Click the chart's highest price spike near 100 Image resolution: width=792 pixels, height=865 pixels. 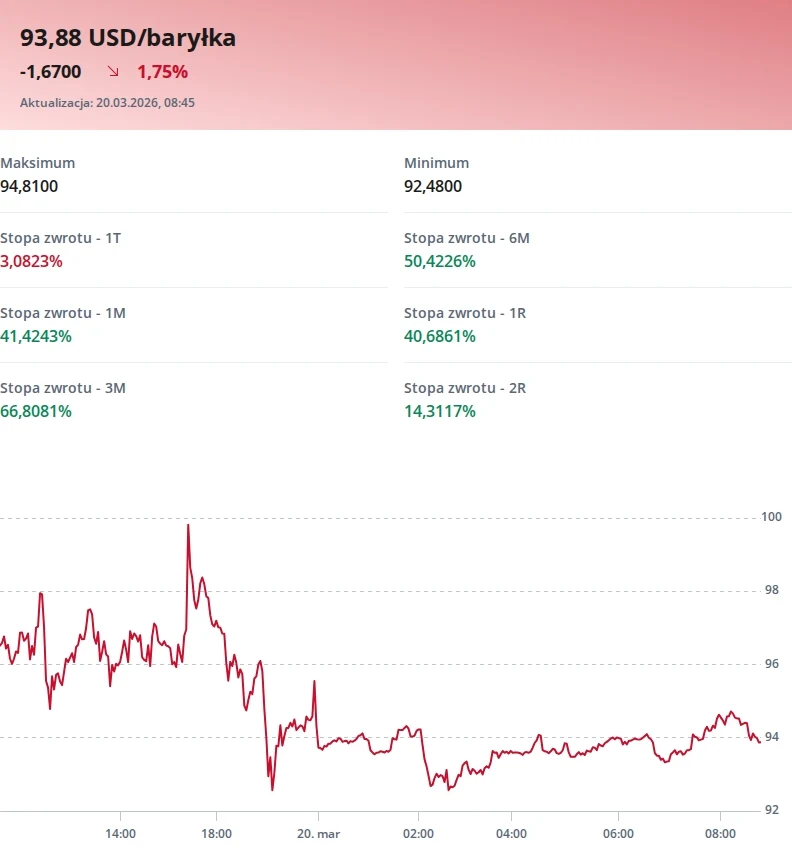[x=188, y=526]
